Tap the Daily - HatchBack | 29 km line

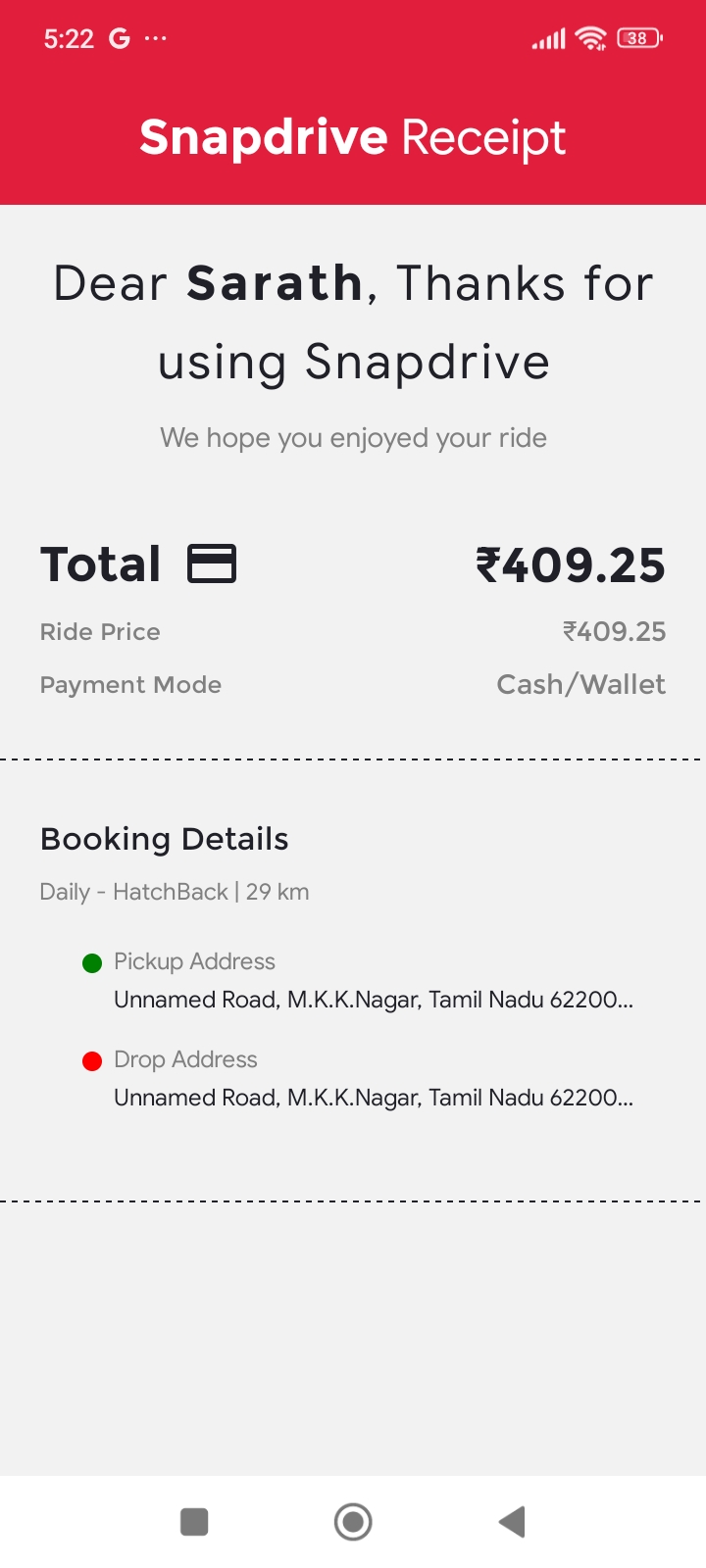(175, 892)
